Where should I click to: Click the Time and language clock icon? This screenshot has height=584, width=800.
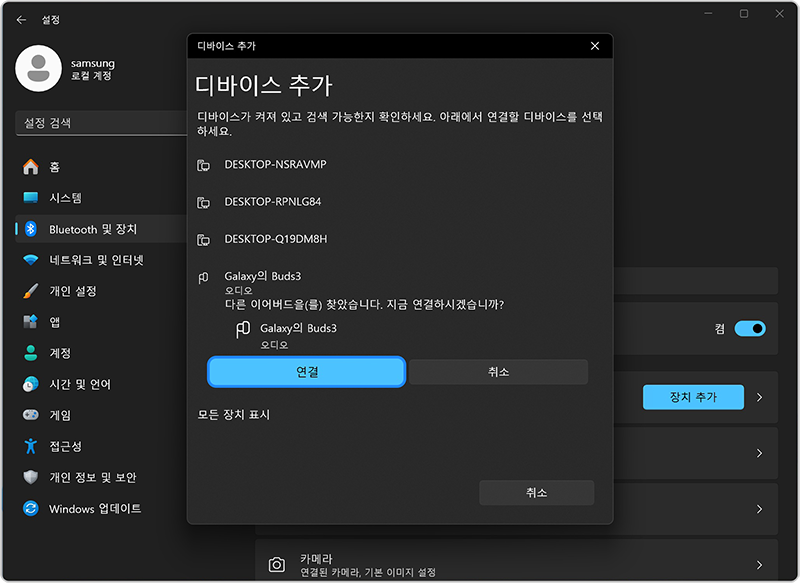[31, 384]
